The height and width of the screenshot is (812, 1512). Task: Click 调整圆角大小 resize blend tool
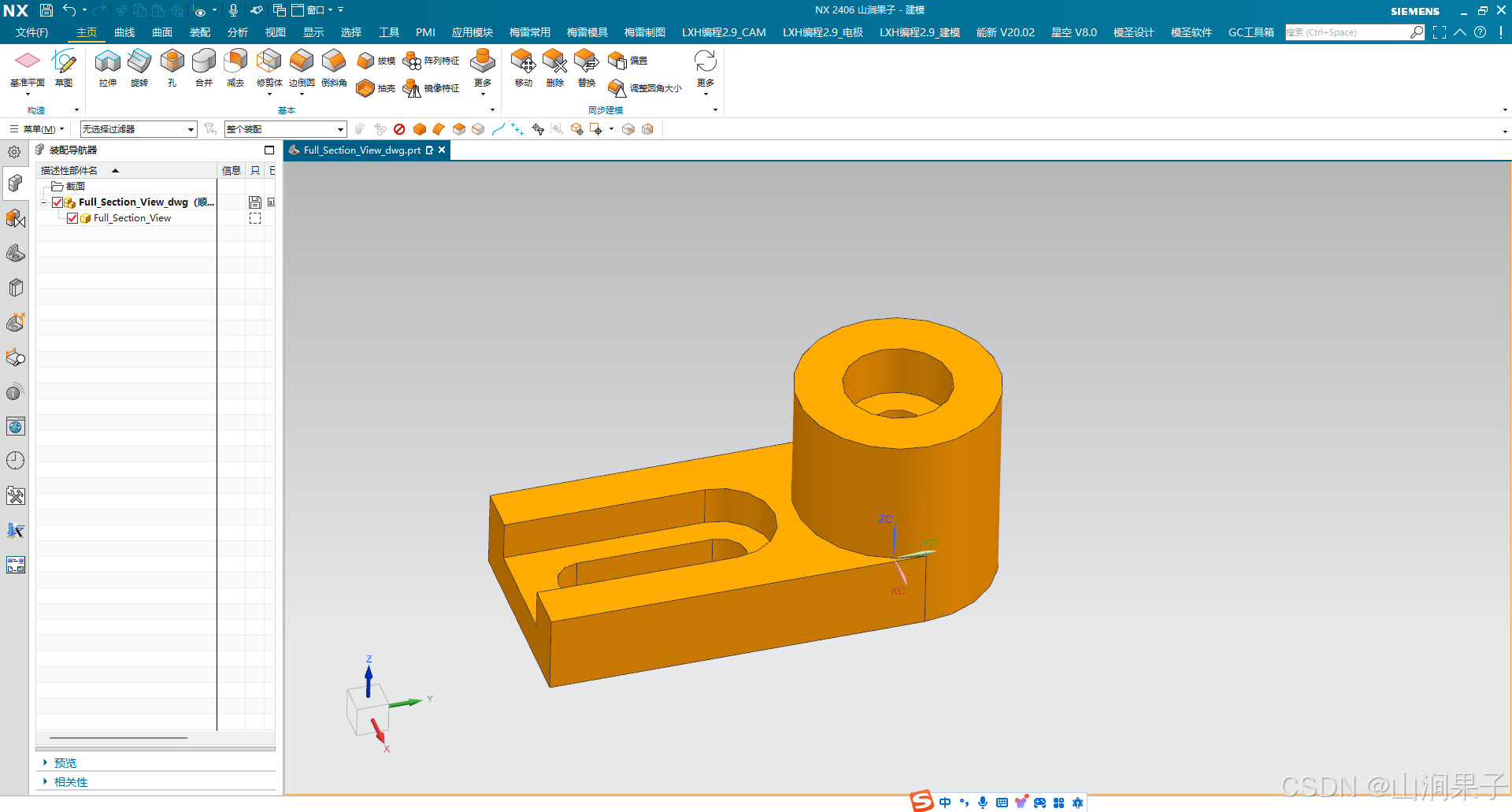645,88
